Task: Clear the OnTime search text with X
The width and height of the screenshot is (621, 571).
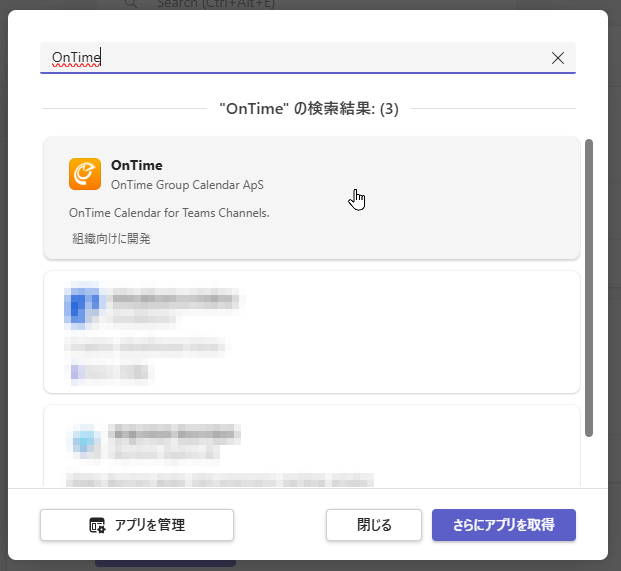Action: point(558,58)
